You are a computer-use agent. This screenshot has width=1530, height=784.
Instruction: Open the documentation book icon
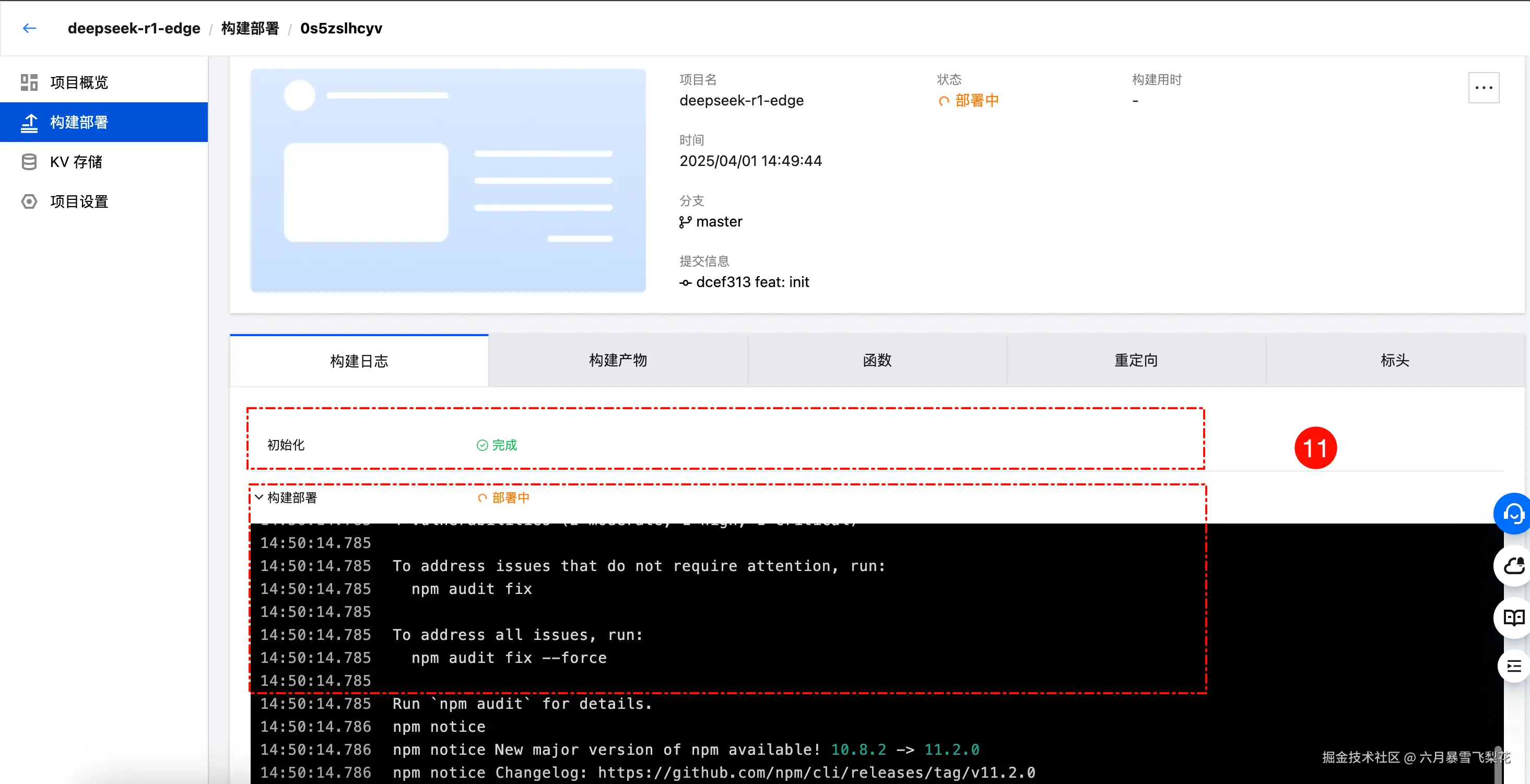click(1513, 618)
